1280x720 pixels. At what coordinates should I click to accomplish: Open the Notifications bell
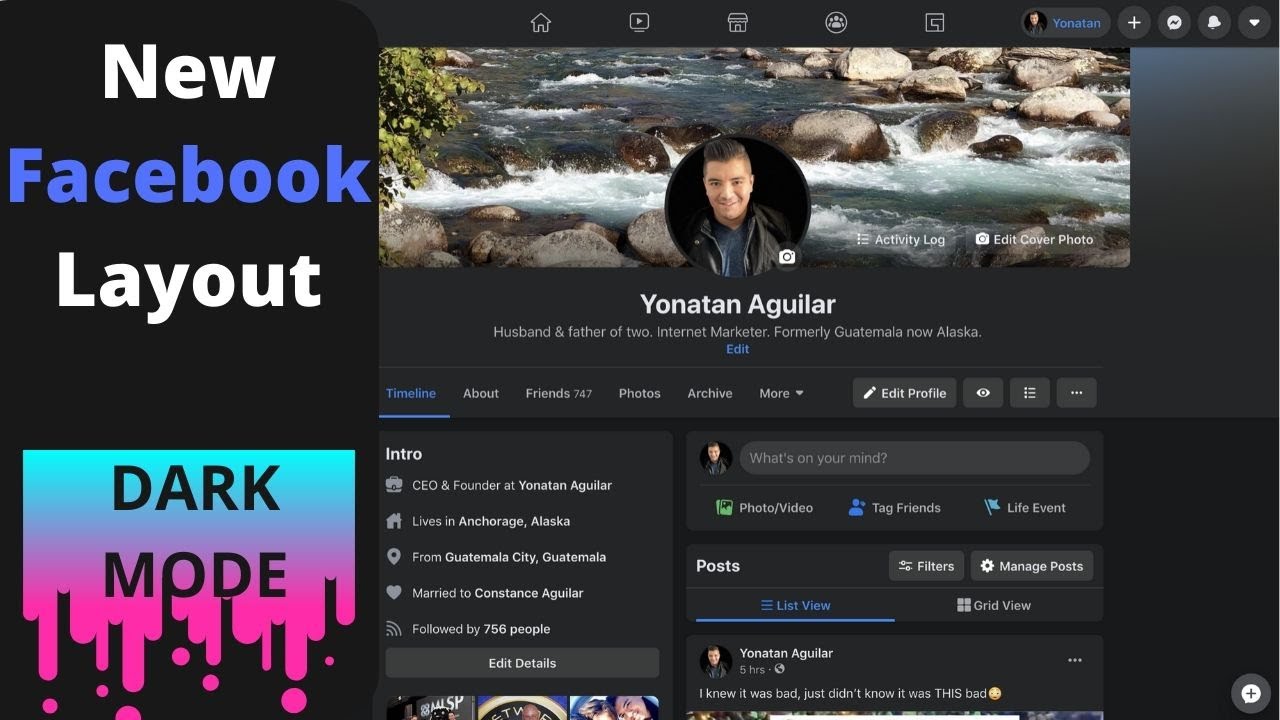[x=1215, y=23]
